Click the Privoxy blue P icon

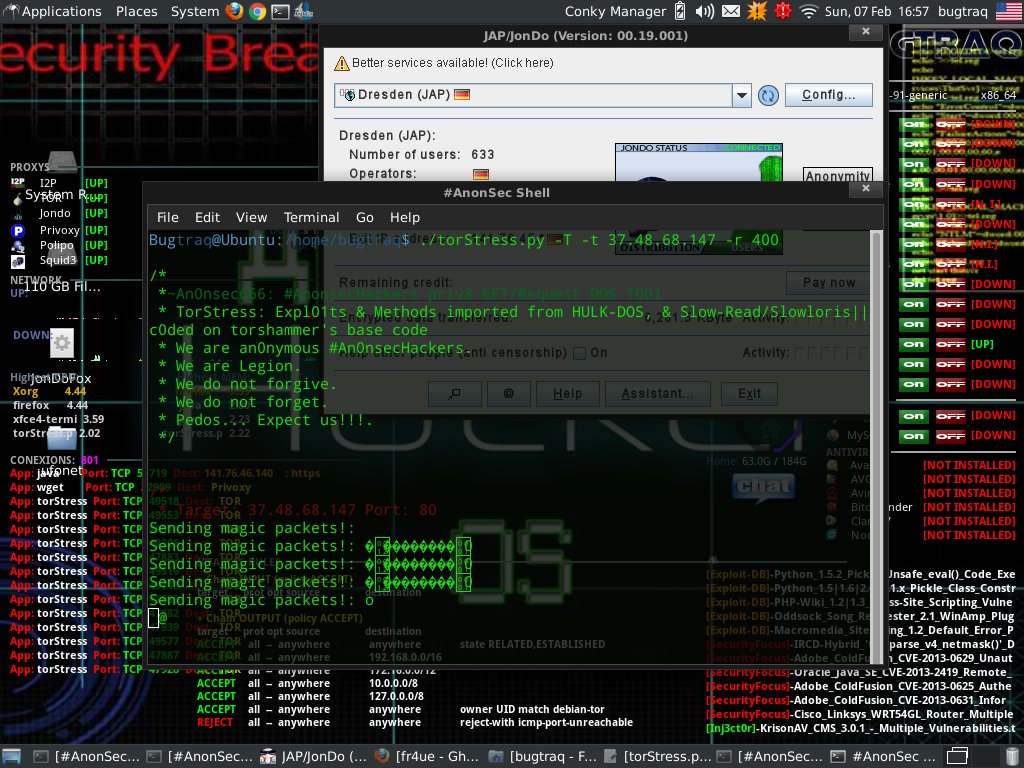pos(18,231)
